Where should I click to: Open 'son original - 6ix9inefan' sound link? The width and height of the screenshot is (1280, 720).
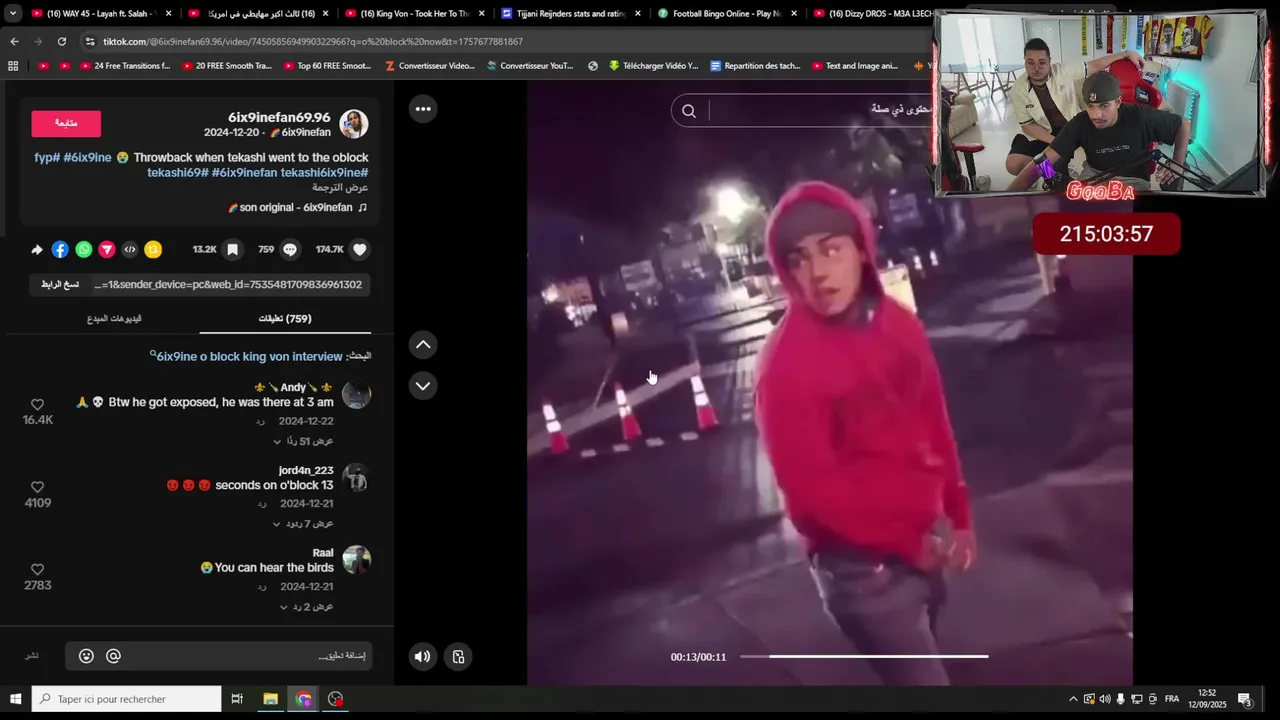coord(297,208)
